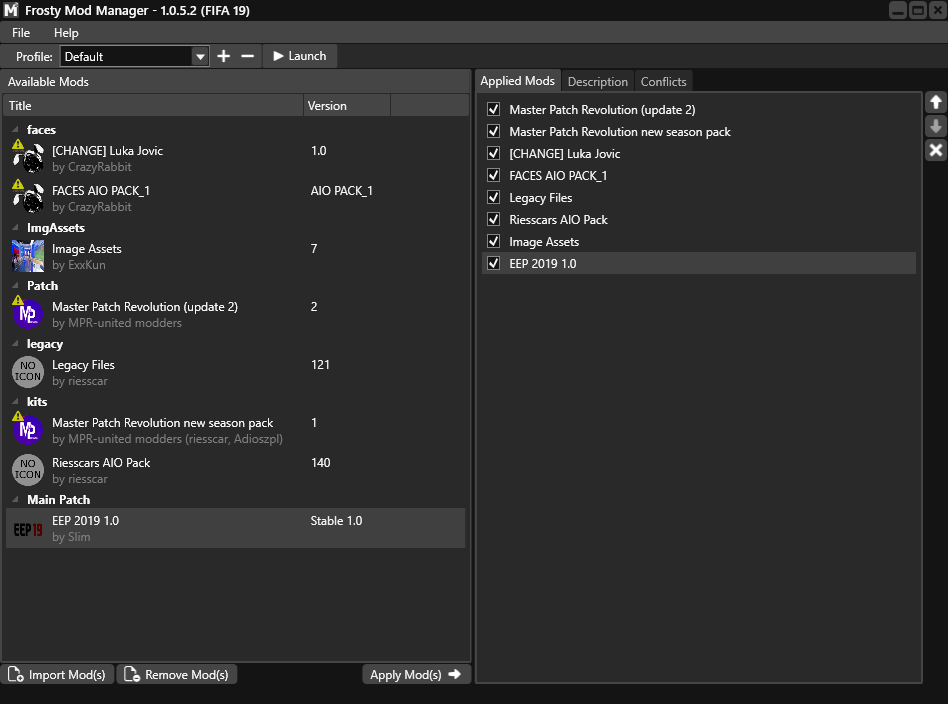Image resolution: width=948 pixels, height=704 pixels.
Task: Disable the Riesscars AIO Pack checkbox
Action: 493,220
